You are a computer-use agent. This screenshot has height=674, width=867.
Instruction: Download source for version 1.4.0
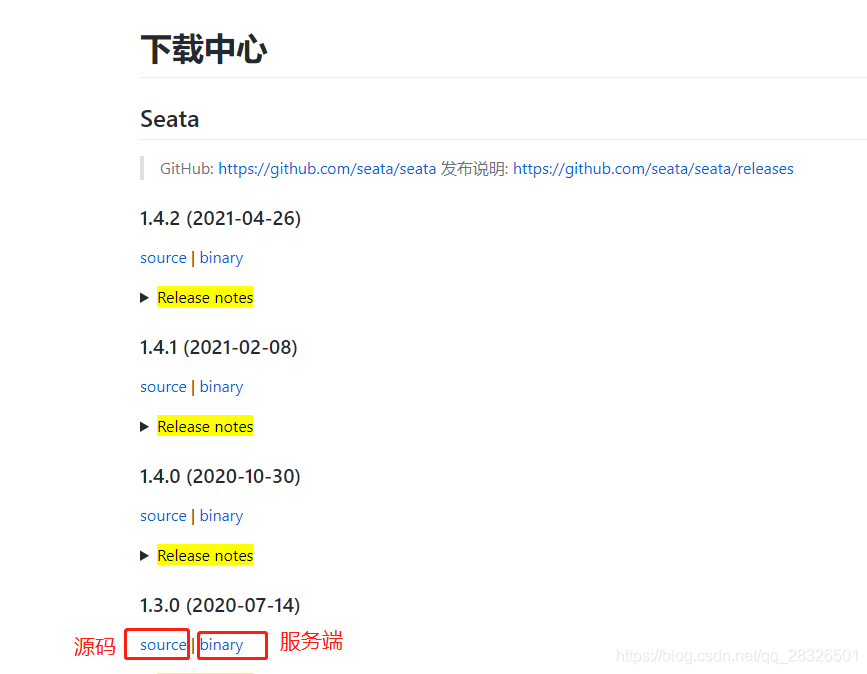tap(163, 516)
